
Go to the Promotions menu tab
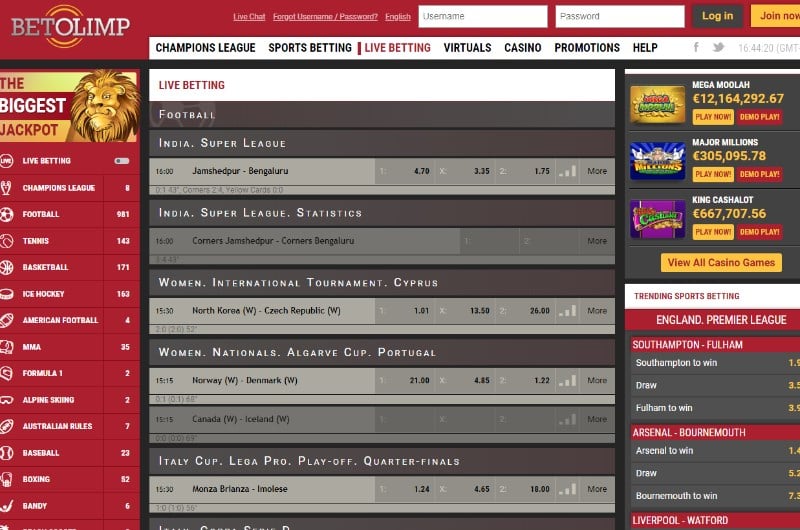(x=587, y=47)
